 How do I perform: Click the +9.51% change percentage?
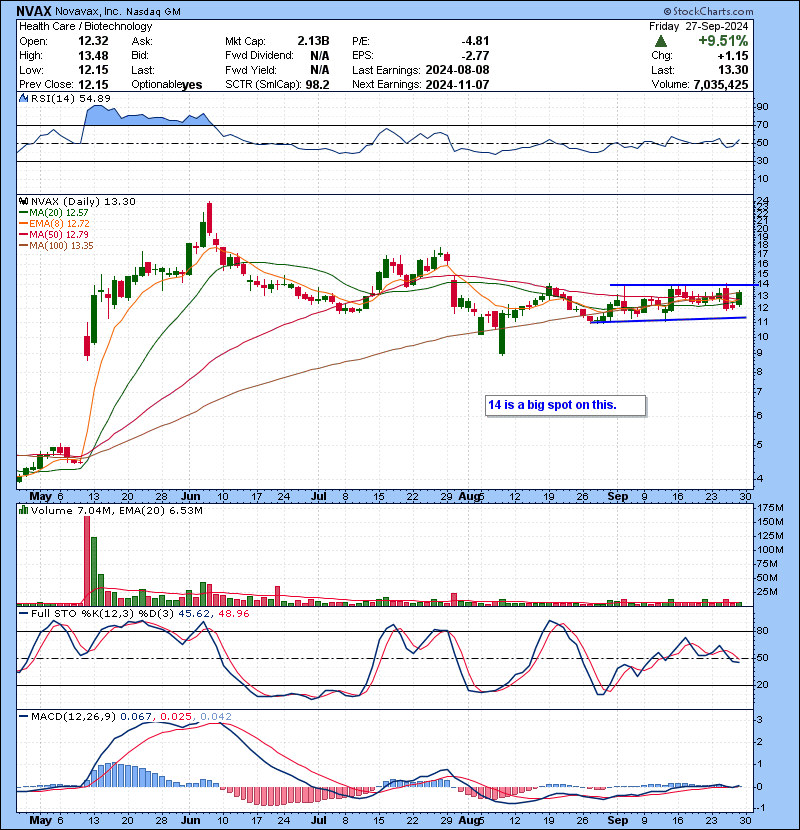coord(723,41)
